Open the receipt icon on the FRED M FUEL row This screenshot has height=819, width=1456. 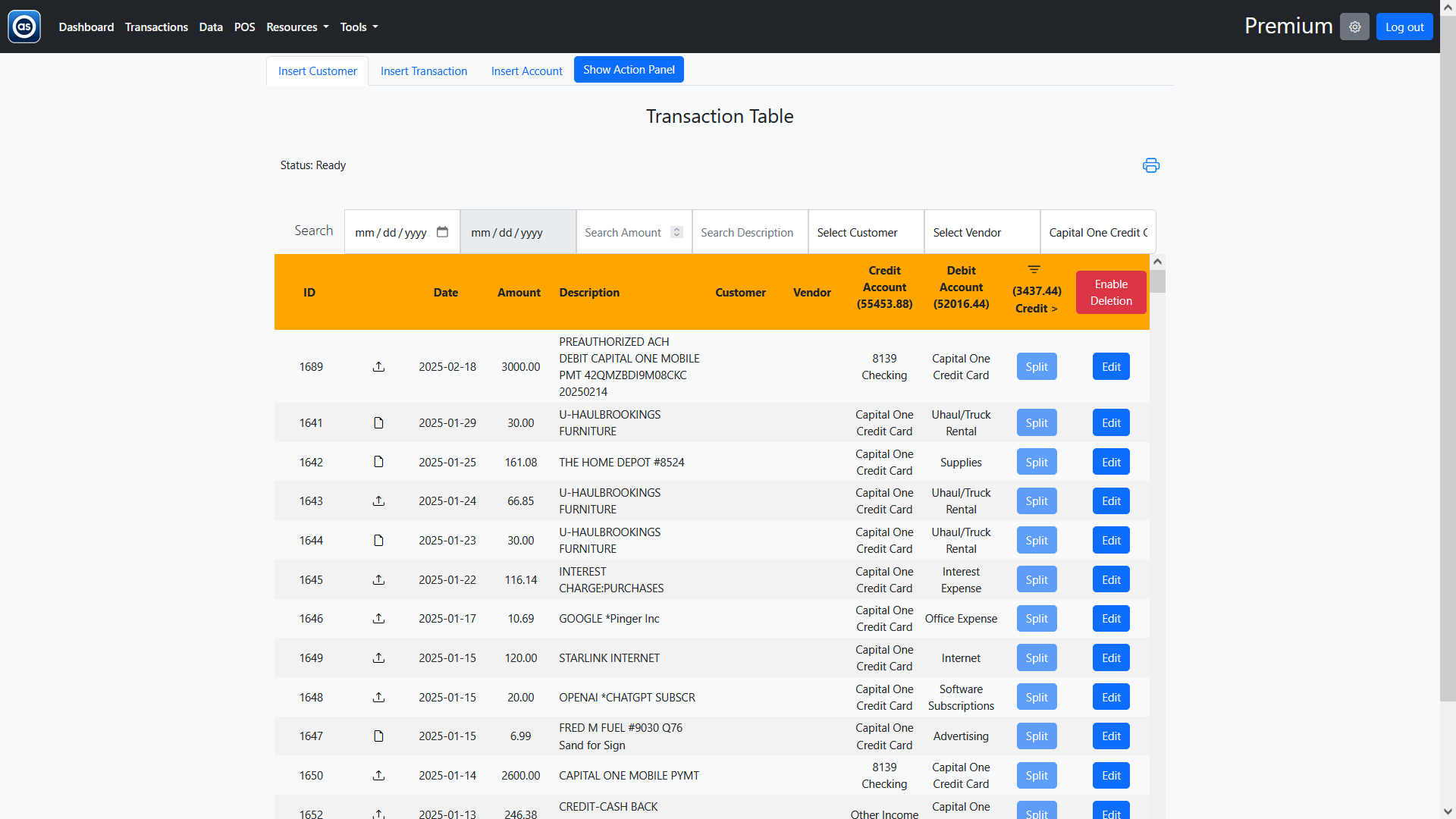point(378,736)
